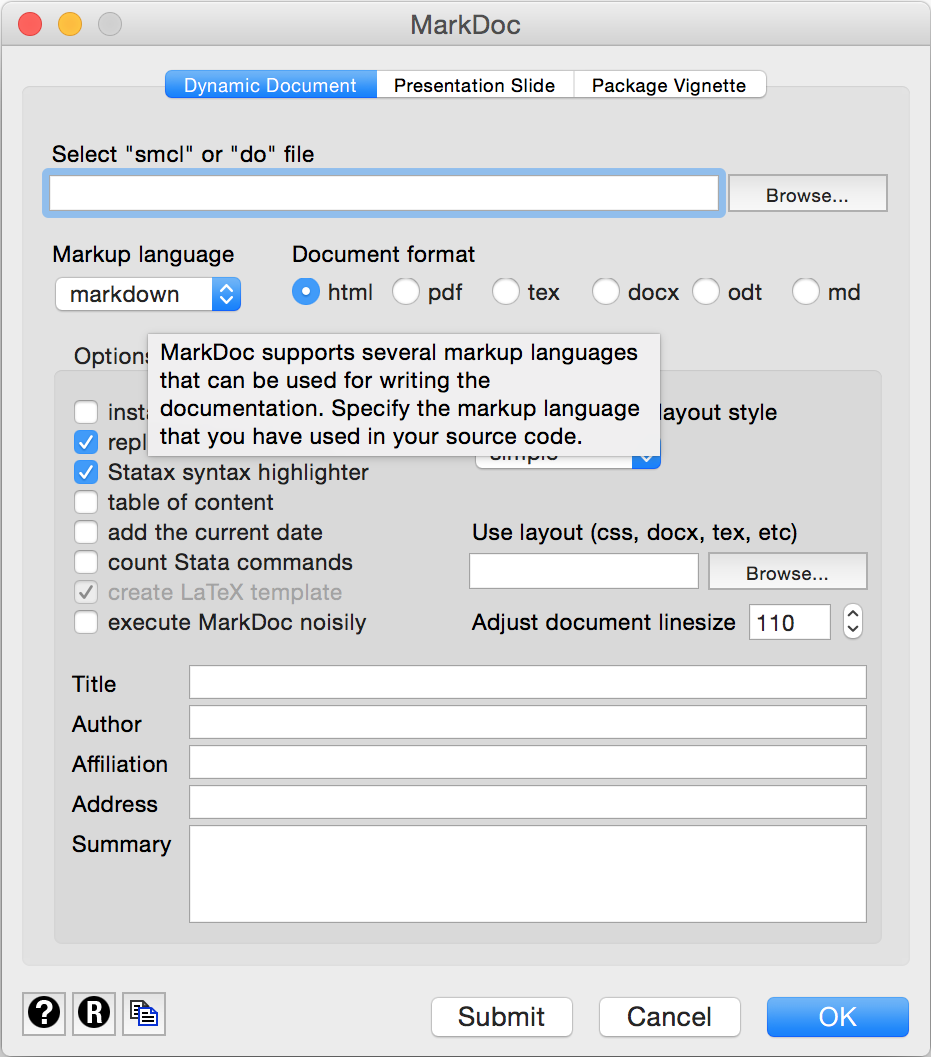Enable table of content checkbox
The image size is (931, 1057).
tap(86, 502)
